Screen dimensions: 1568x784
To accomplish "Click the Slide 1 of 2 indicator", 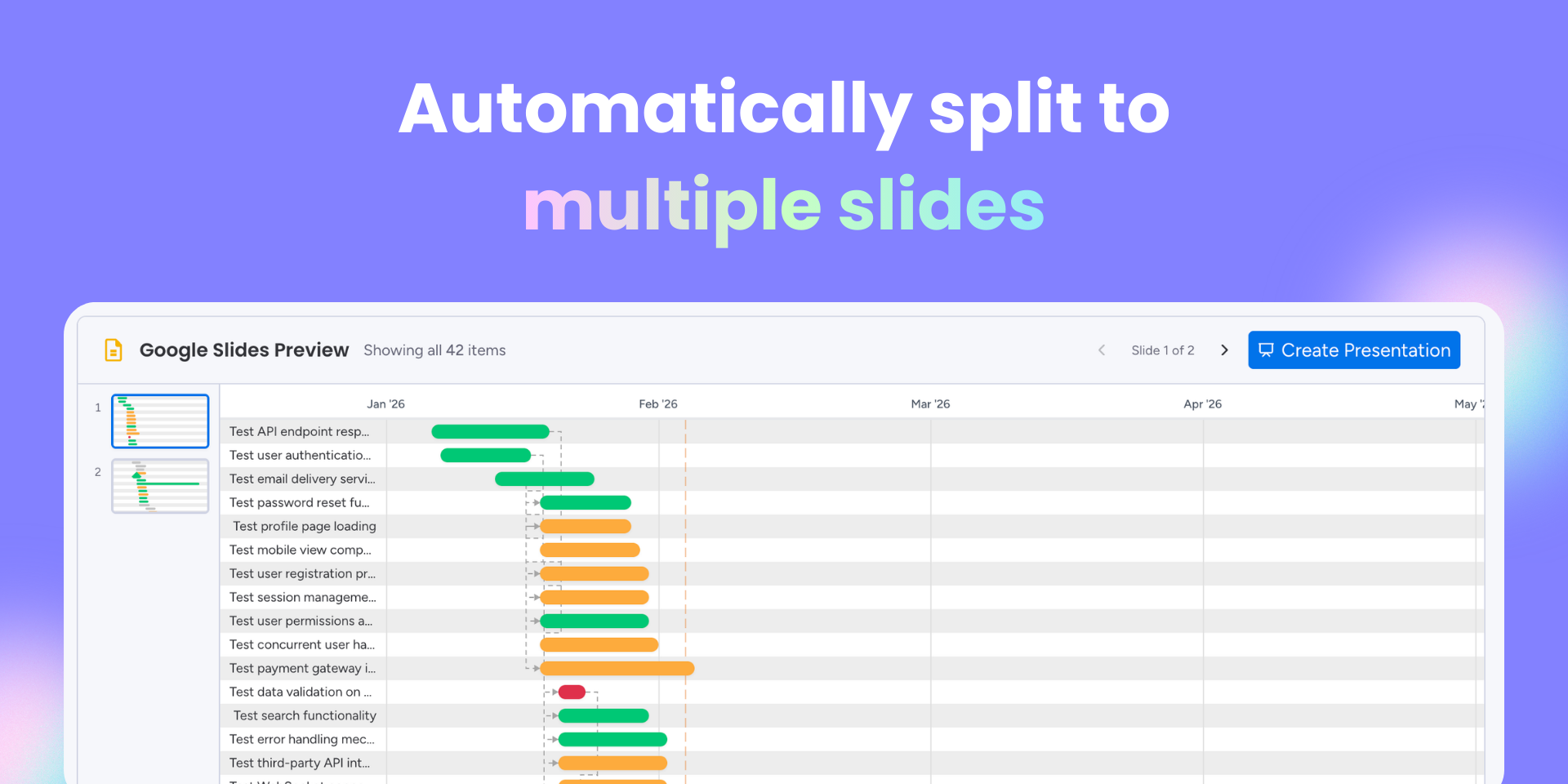I will tap(1163, 350).
